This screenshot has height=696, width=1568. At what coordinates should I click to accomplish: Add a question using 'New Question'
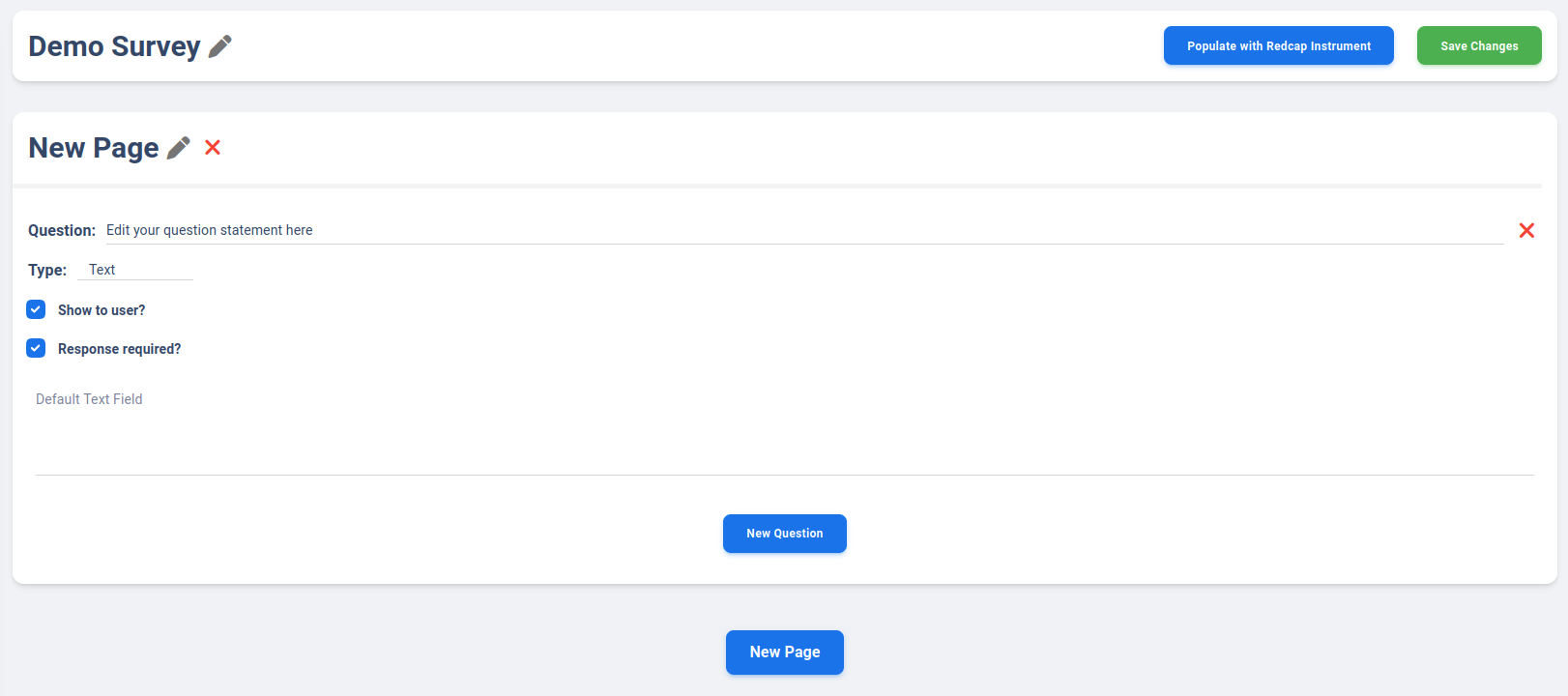784,533
